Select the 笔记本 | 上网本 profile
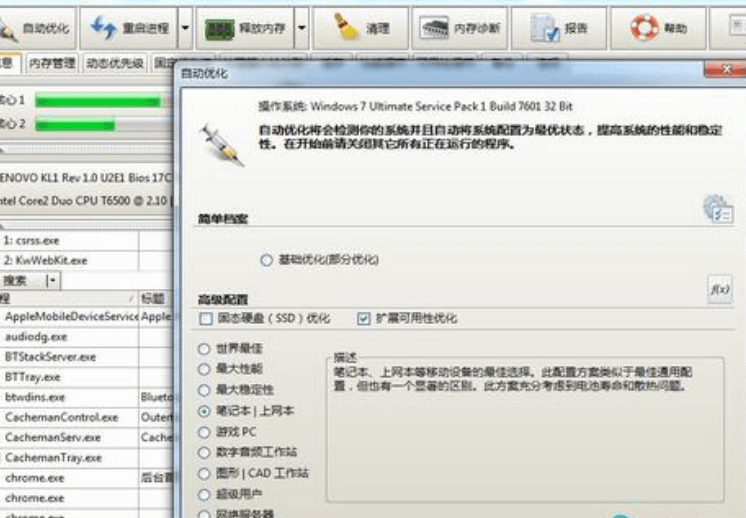 pos(204,411)
